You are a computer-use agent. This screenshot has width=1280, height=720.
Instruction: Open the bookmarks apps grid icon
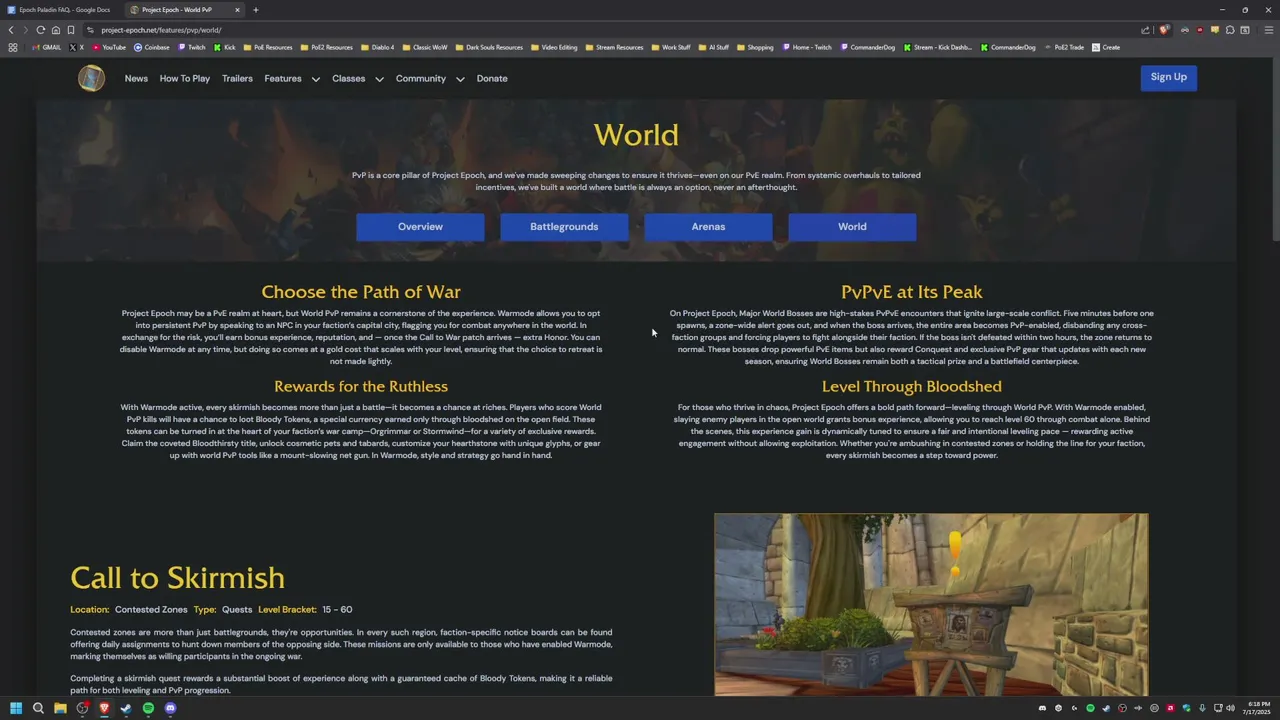[x=12, y=47]
